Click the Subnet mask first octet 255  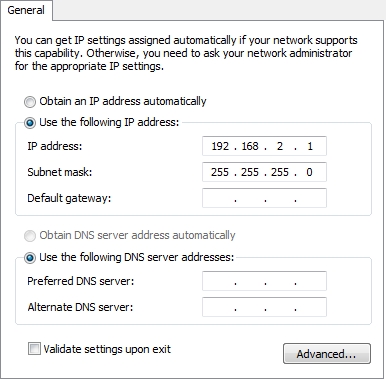(x=220, y=172)
